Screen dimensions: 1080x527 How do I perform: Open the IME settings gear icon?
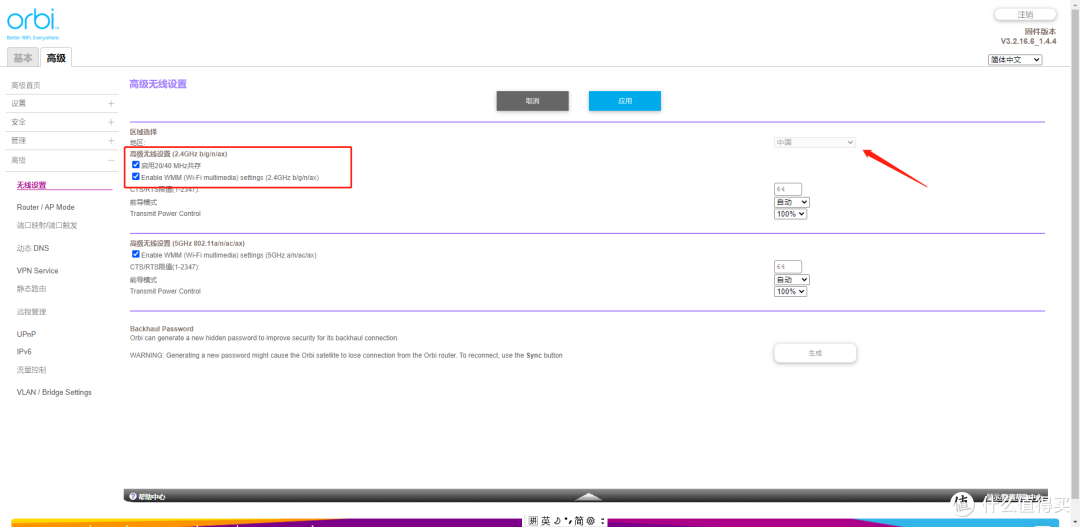(x=590, y=521)
